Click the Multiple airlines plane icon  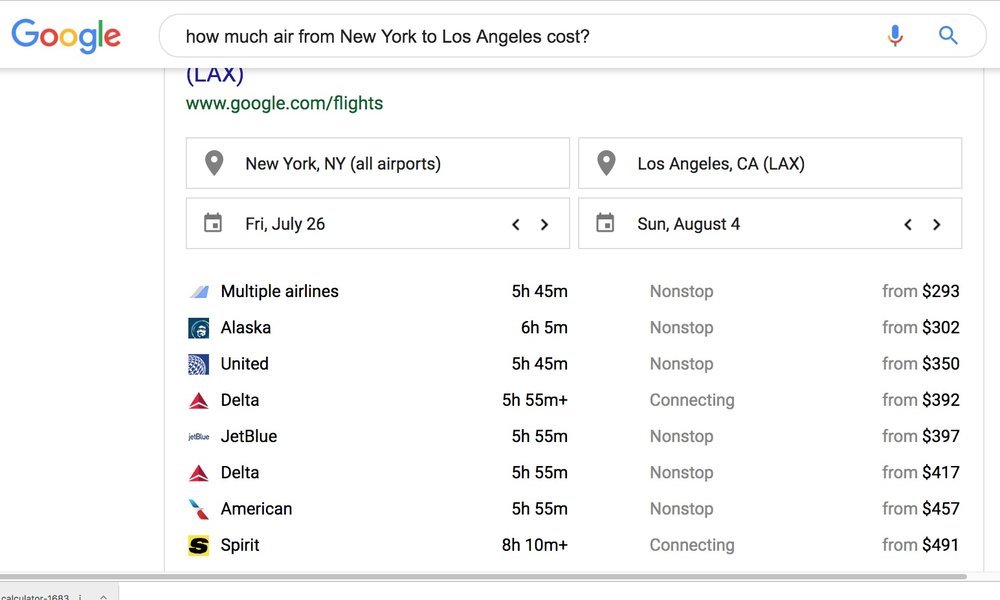(199, 292)
